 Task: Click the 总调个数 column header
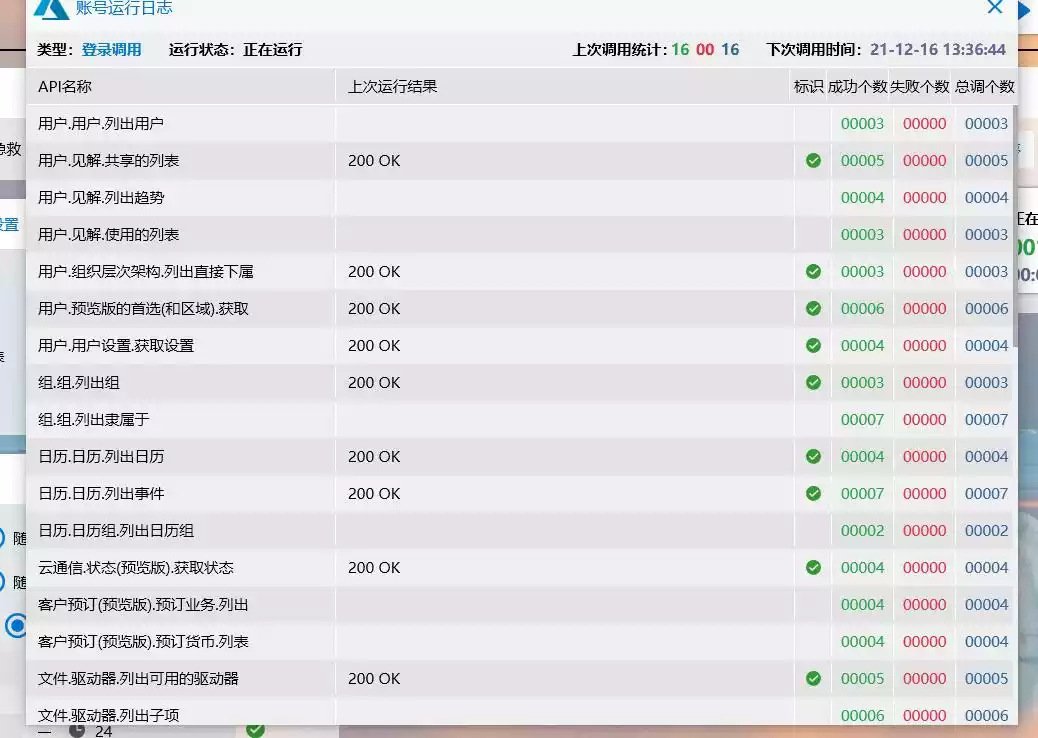(x=984, y=87)
